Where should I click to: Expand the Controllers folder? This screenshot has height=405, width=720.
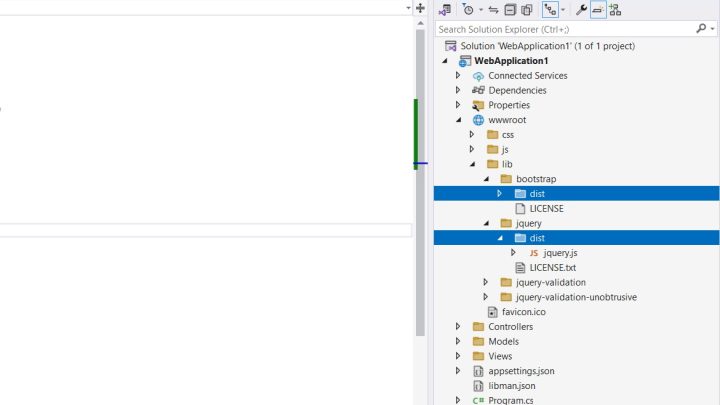pyautogui.click(x=458, y=326)
